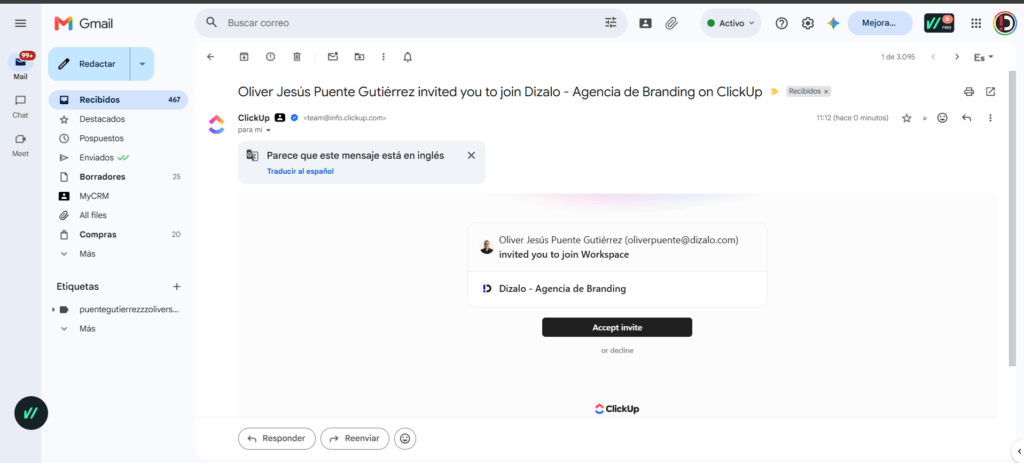Click the contacts card icon near search
The height and width of the screenshot is (463, 1024).
(x=645, y=24)
